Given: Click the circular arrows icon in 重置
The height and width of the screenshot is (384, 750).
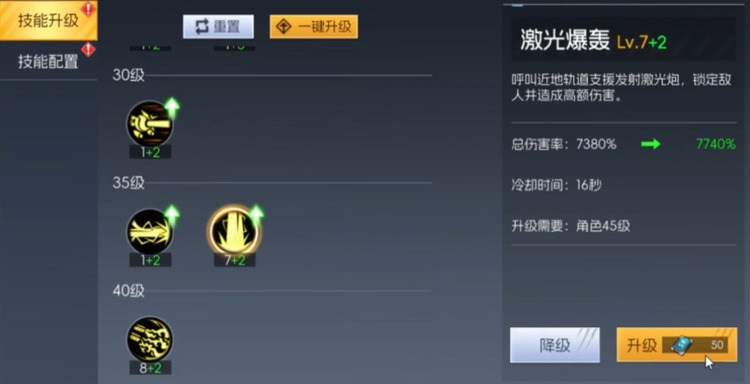Looking at the screenshot, I should 202,27.
